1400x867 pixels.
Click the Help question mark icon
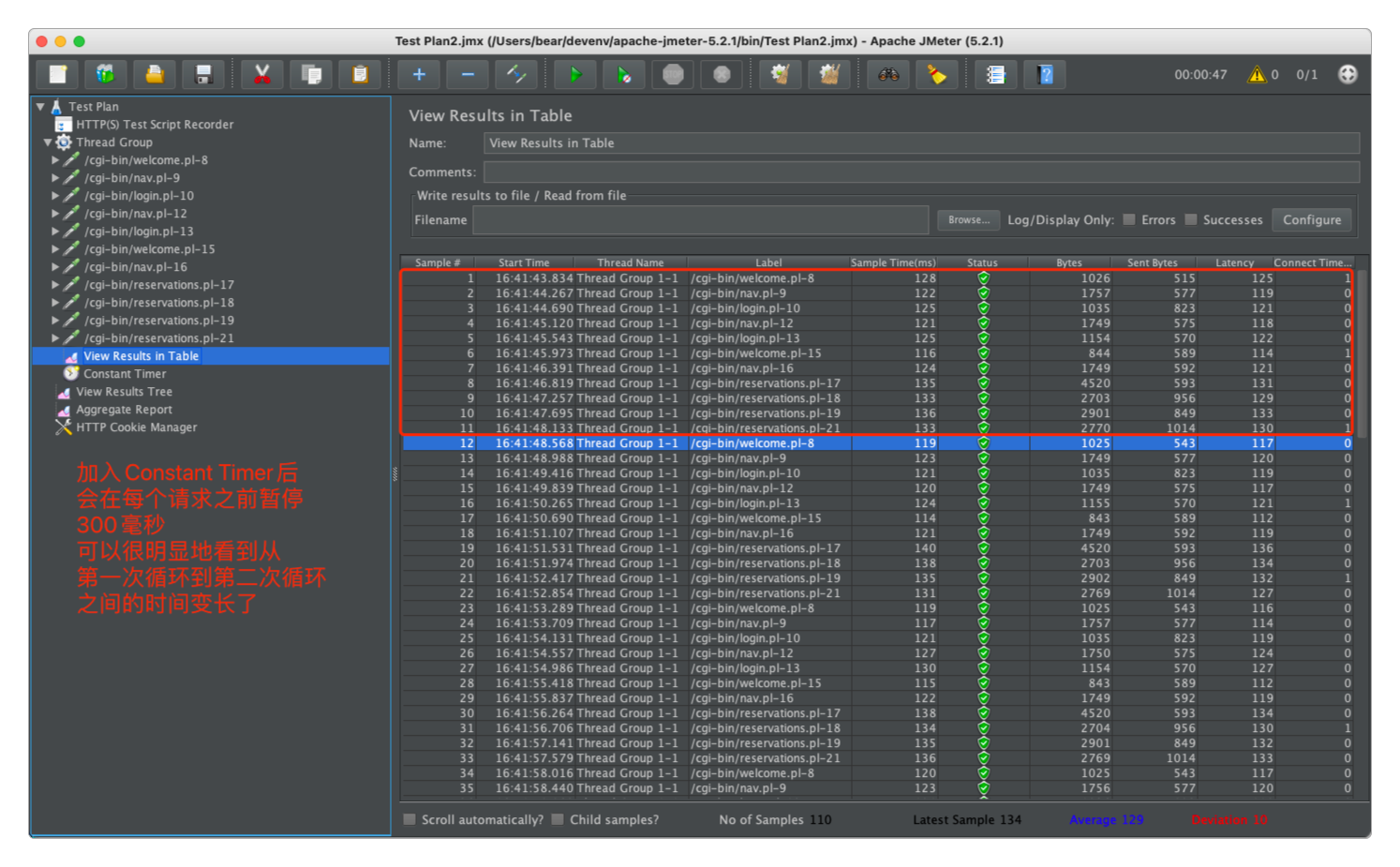(1045, 74)
